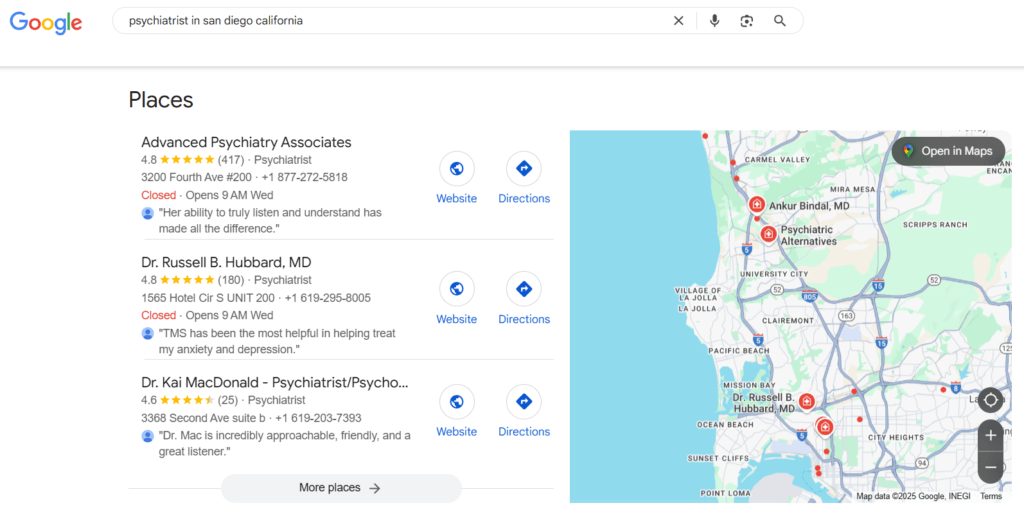Click Closed status under Dr. Russell B. Hubbard
The width and height of the screenshot is (1024, 519).
pos(159,315)
